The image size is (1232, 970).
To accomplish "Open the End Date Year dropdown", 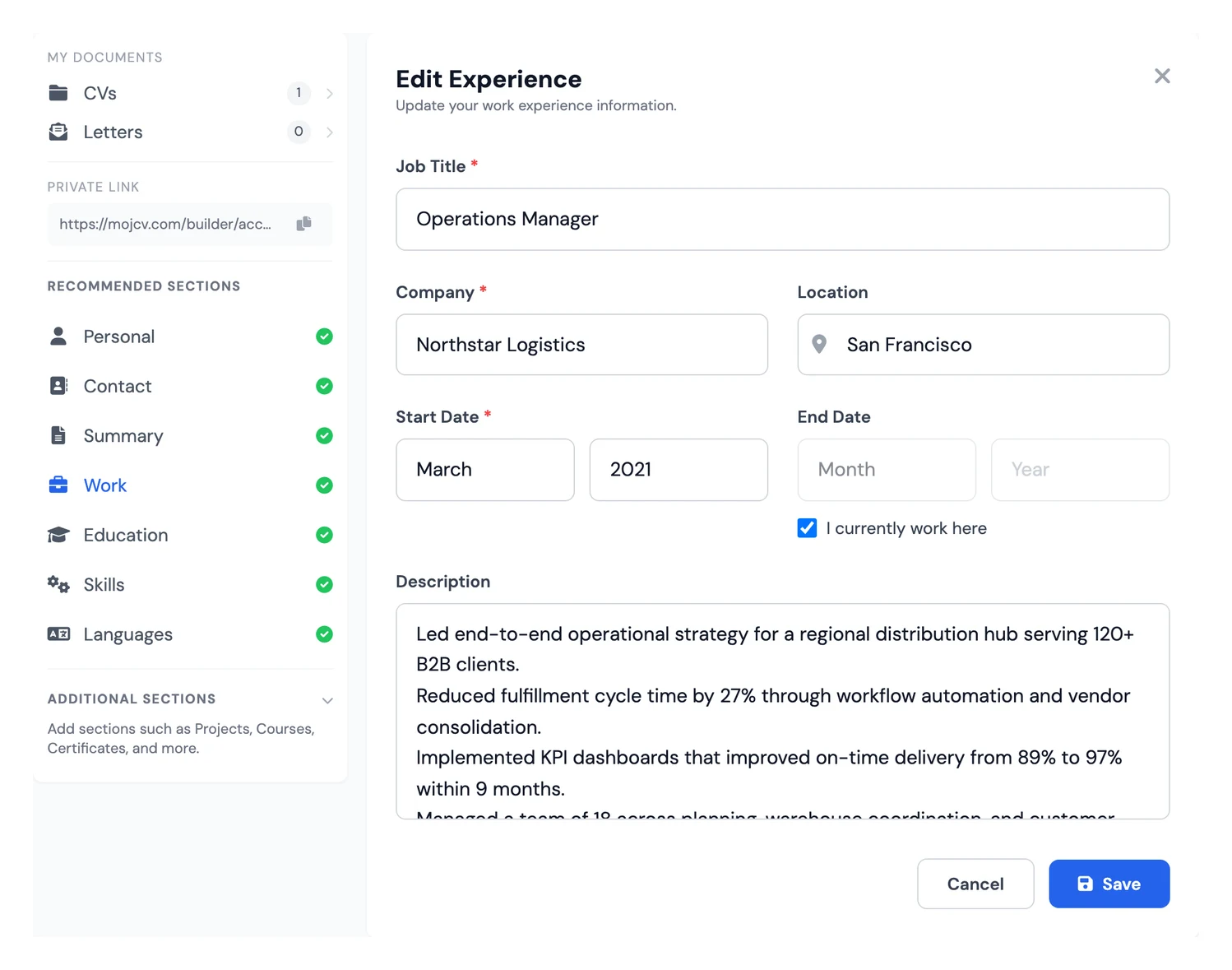I will pos(1080,470).
